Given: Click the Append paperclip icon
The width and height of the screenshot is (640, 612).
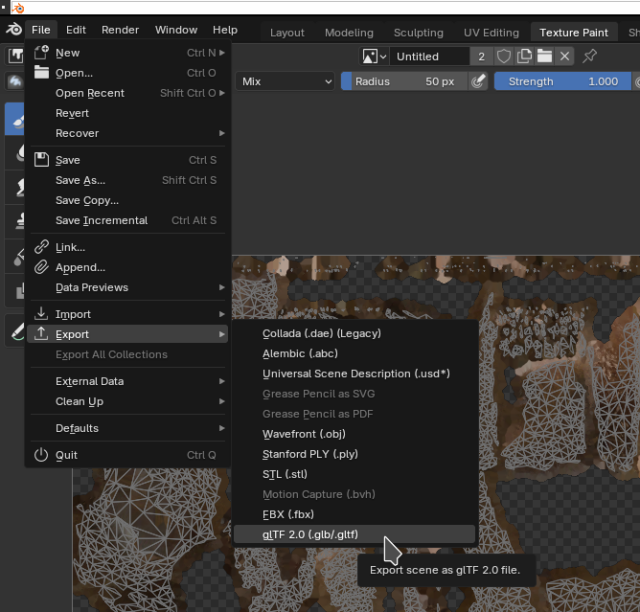Looking at the screenshot, I should coord(41,267).
